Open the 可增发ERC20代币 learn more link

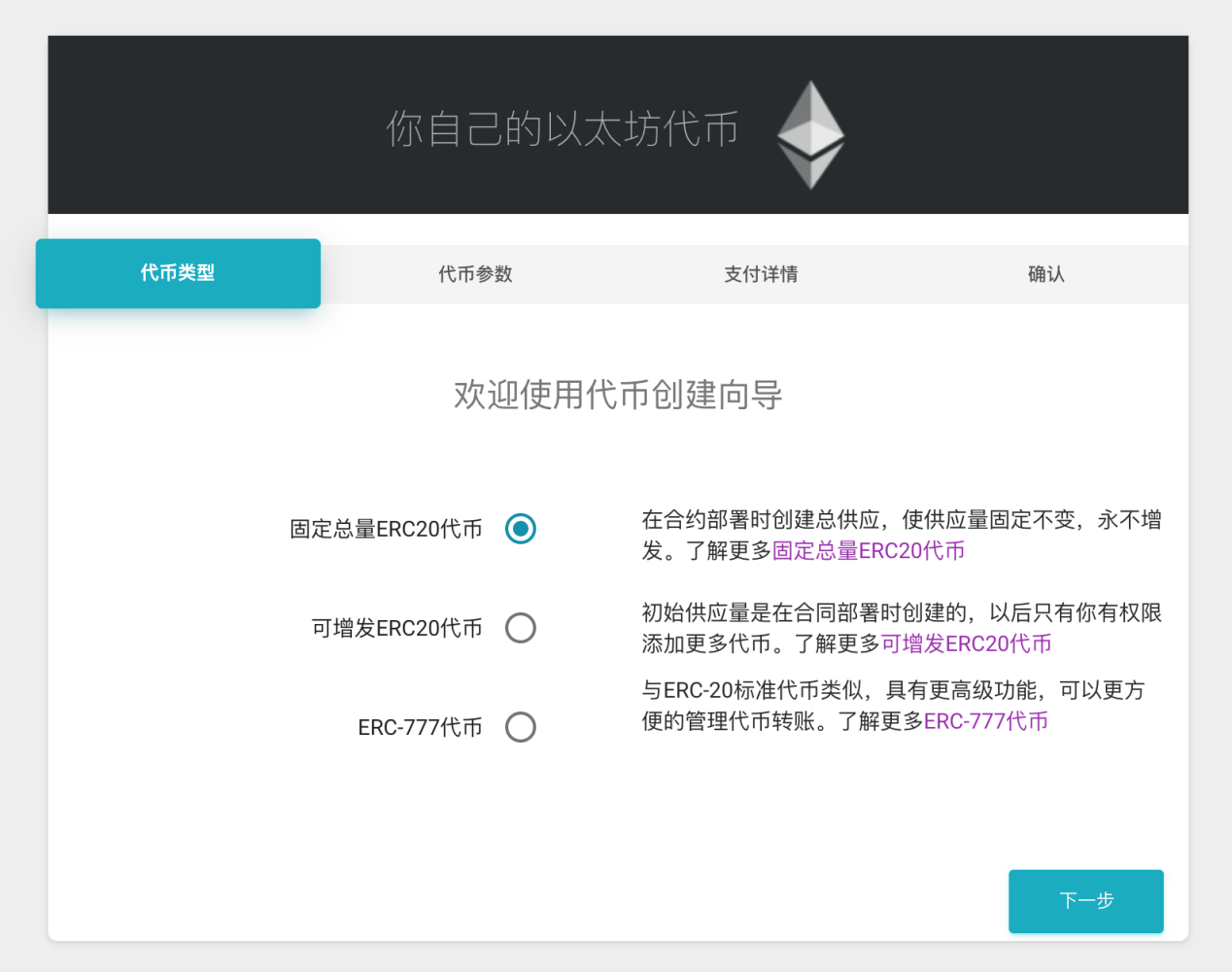[x=967, y=643]
